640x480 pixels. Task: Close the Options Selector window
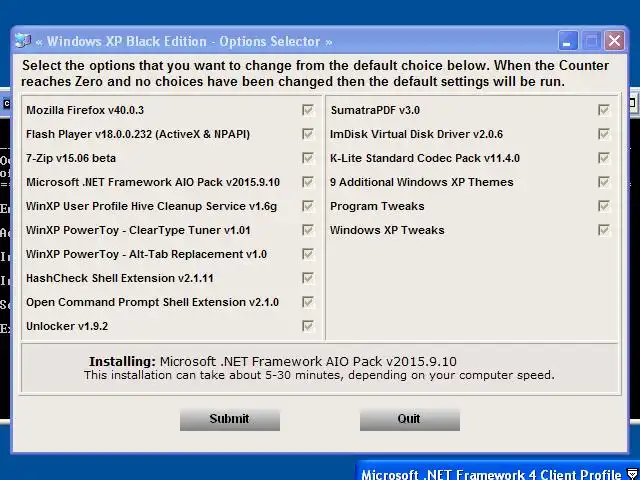coord(614,41)
